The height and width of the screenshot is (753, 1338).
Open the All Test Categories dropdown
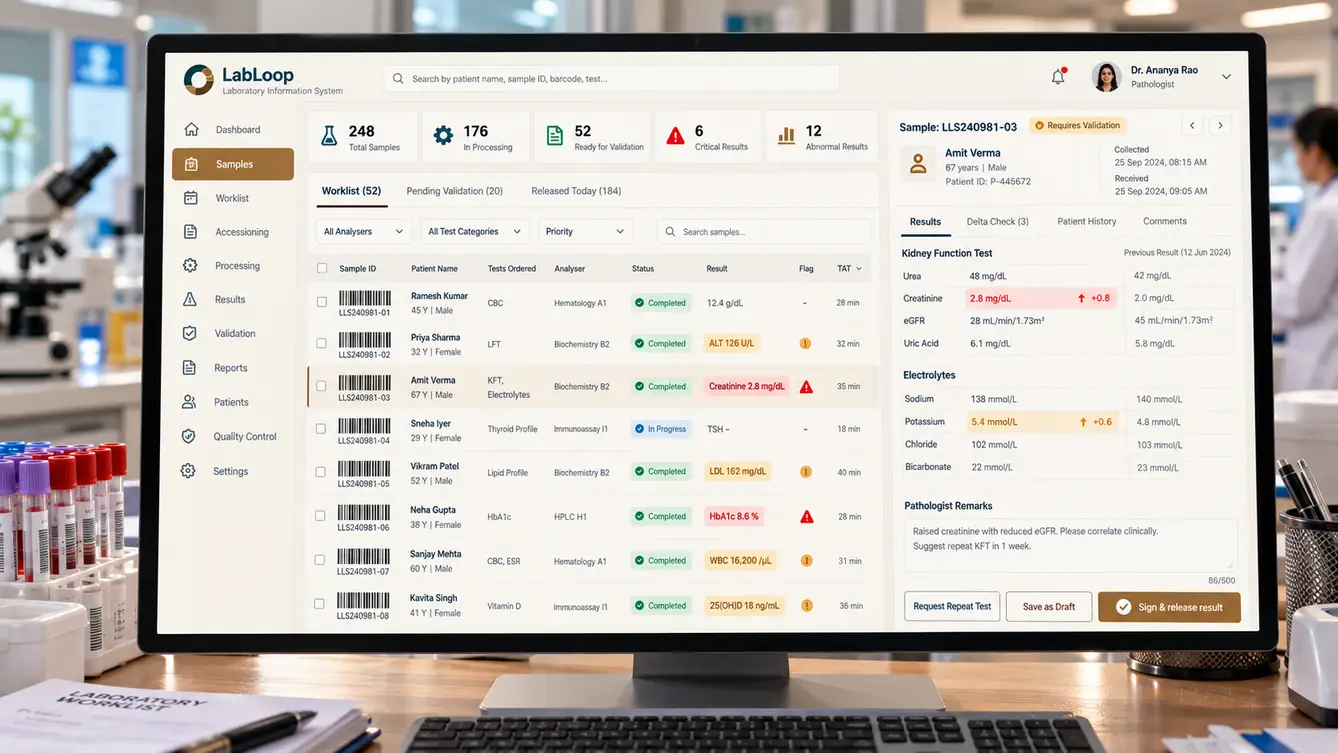tap(475, 232)
